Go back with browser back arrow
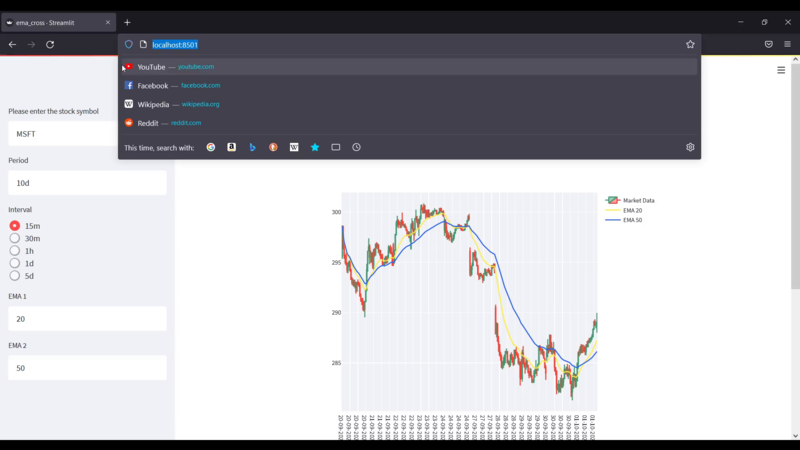 12,44
